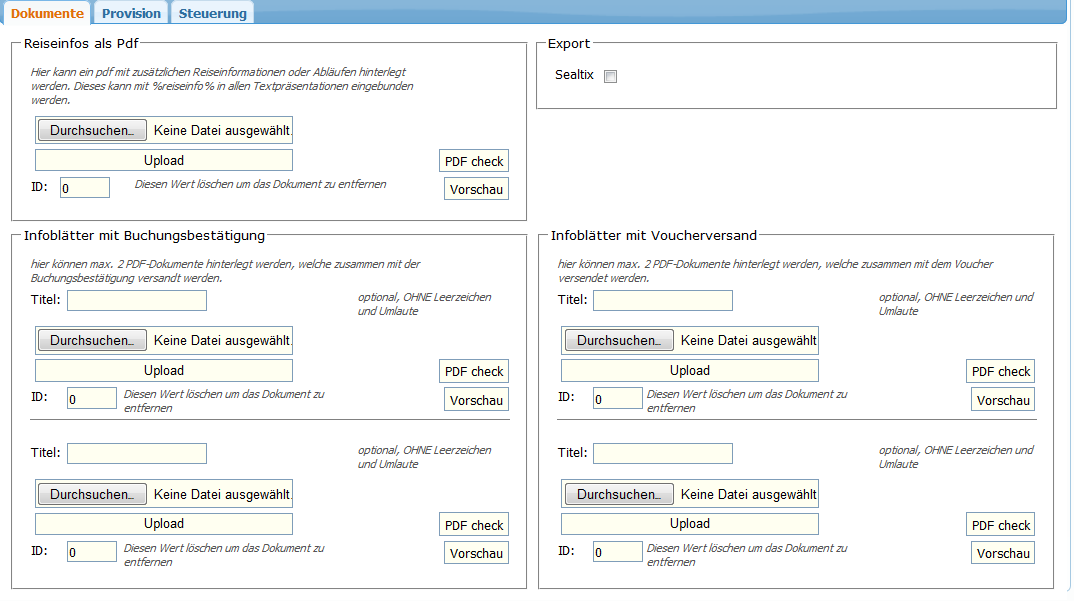Focus the ID field in Reiseinfos section
The height and width of the screenshot is (601, 1074).
click(x=85, y=188)
